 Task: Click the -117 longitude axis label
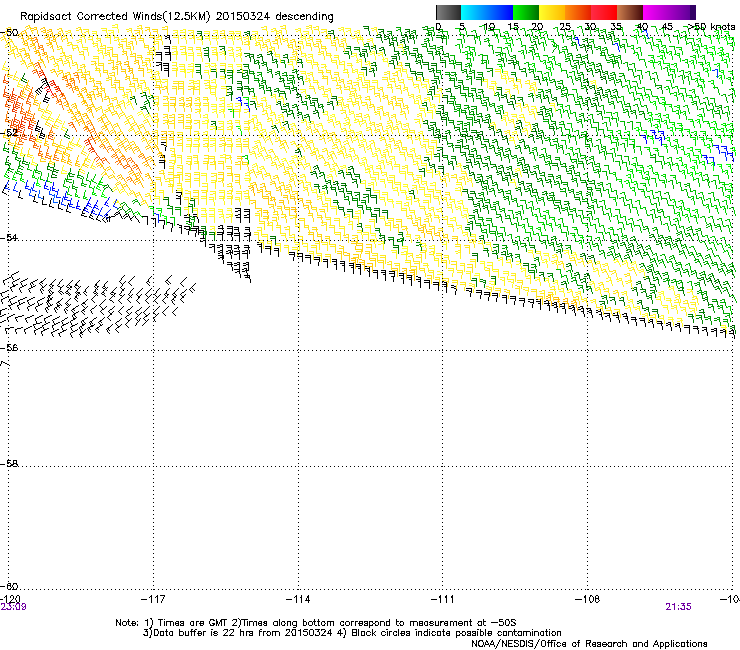click(153, 599)
